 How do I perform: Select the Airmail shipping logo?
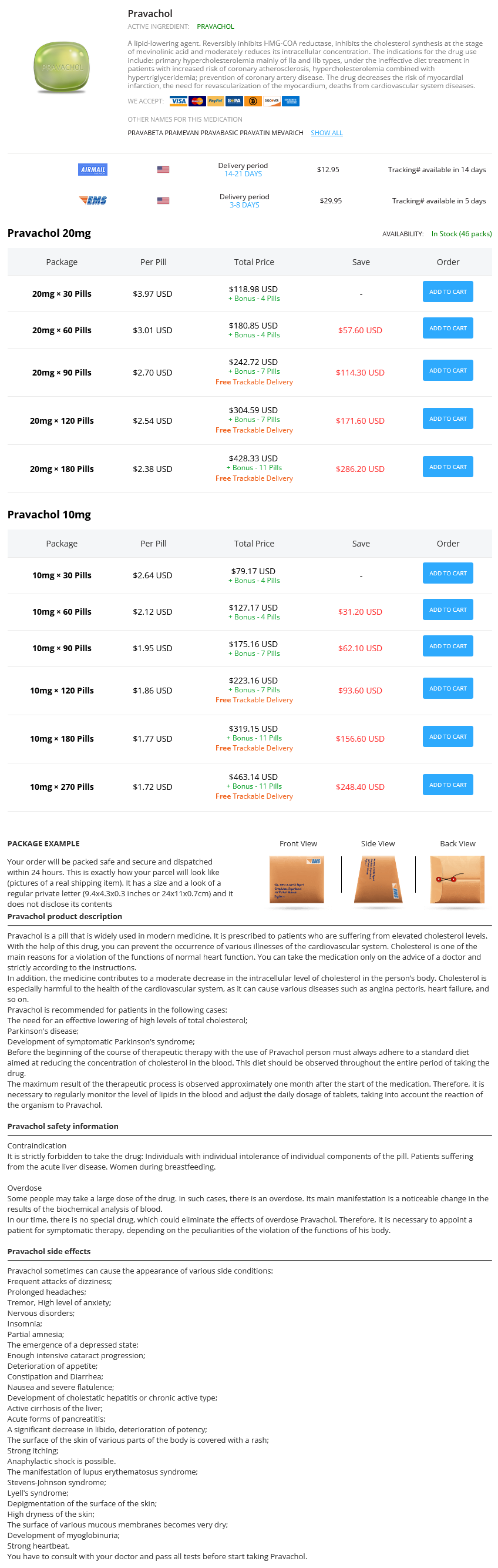coord(93,170)
